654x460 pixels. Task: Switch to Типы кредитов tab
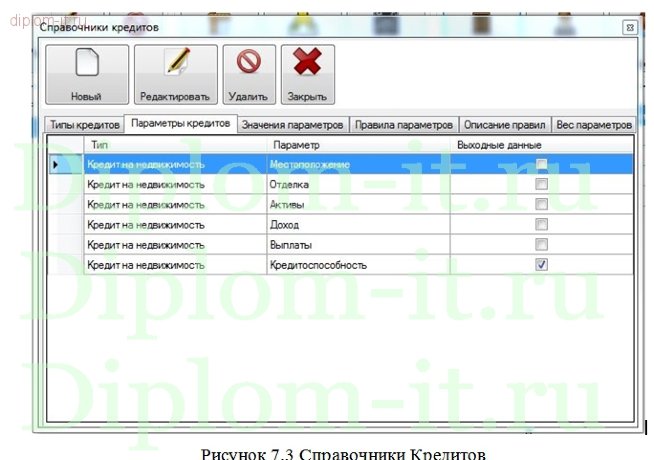[83, 125]
